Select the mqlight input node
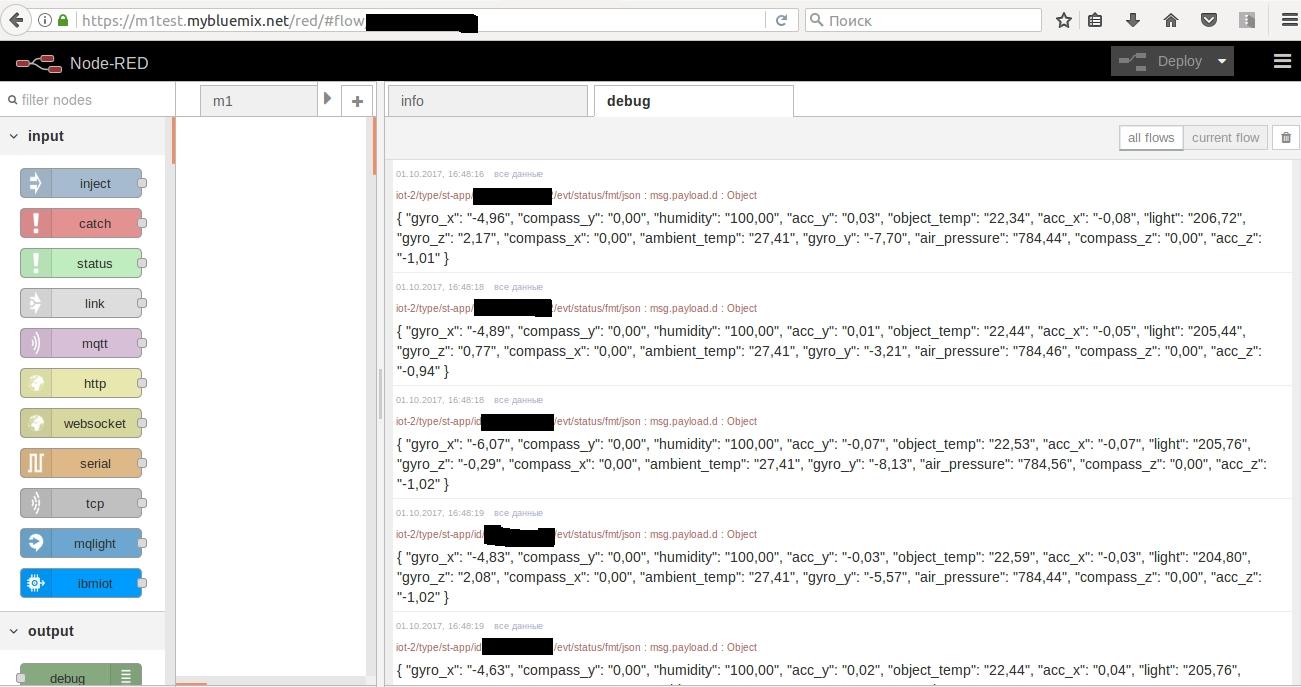 click(x=81, y=543)
